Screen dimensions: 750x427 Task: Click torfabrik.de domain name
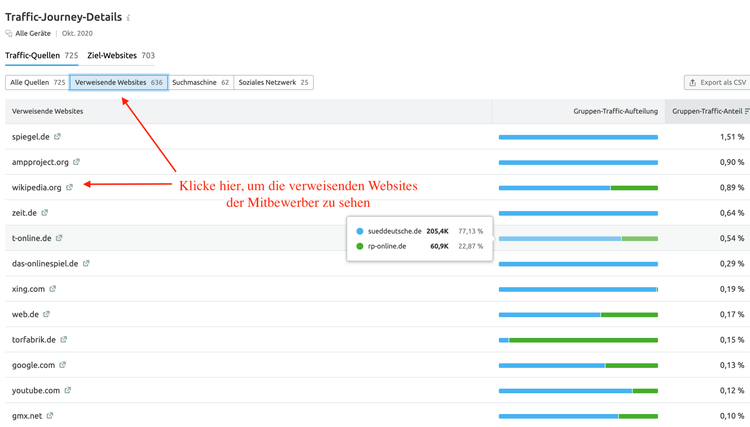(34, 339)
